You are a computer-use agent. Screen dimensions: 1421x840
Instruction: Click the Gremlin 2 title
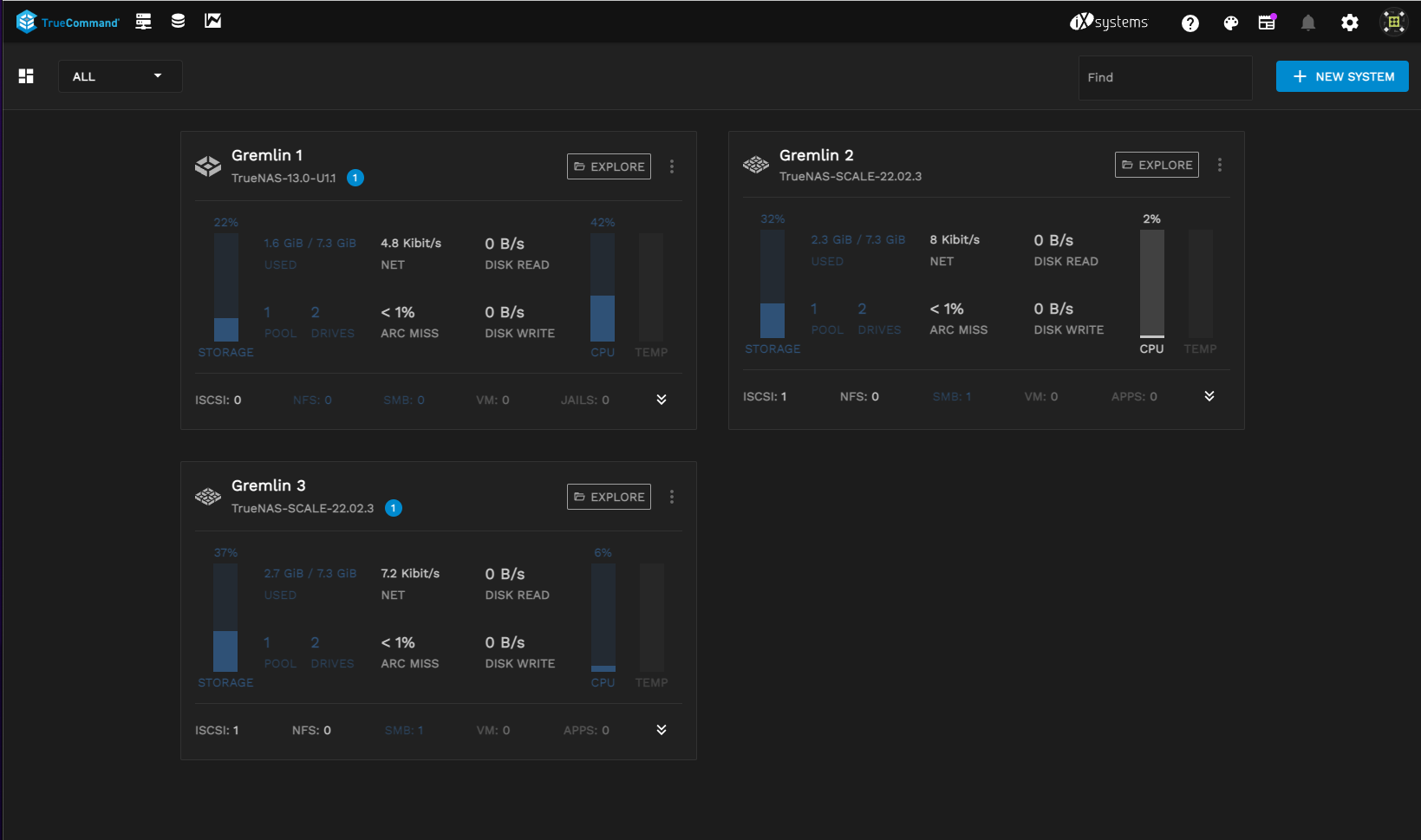pos(817,155)
